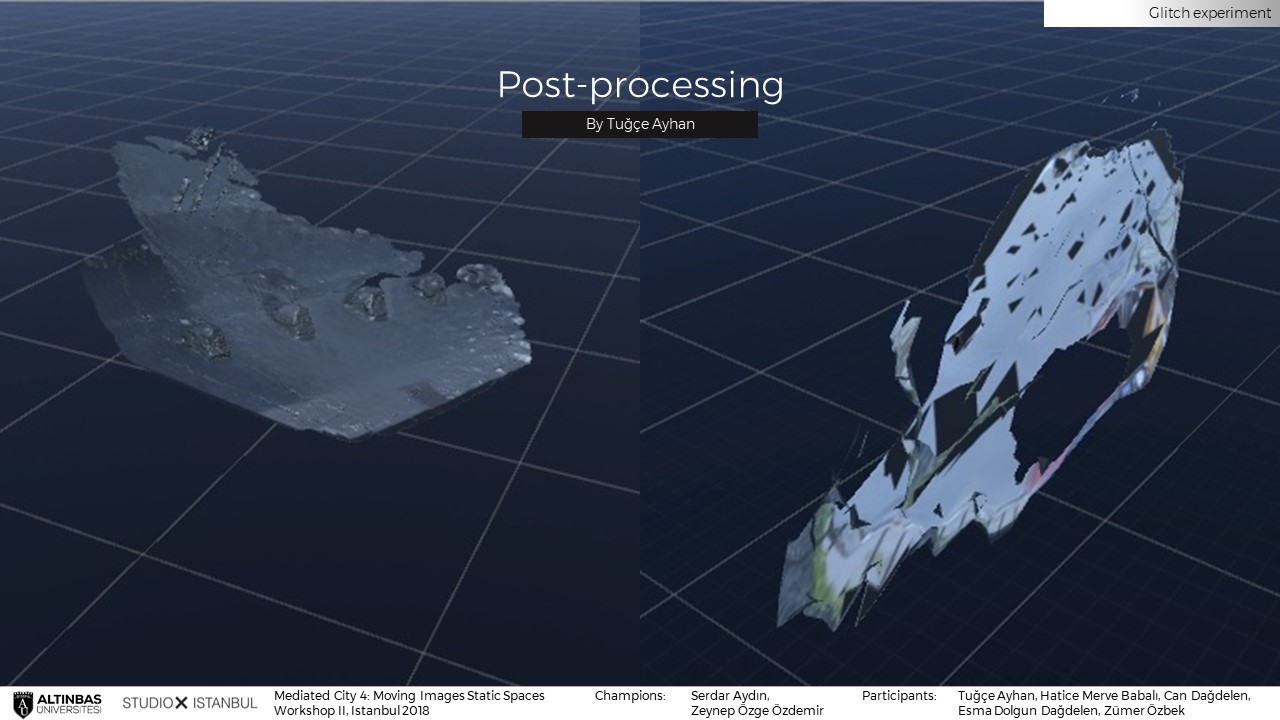Click the name 'Zeynep Özge Özdemir'
This screenshot has height=720, width=1280.
[757, 711]
